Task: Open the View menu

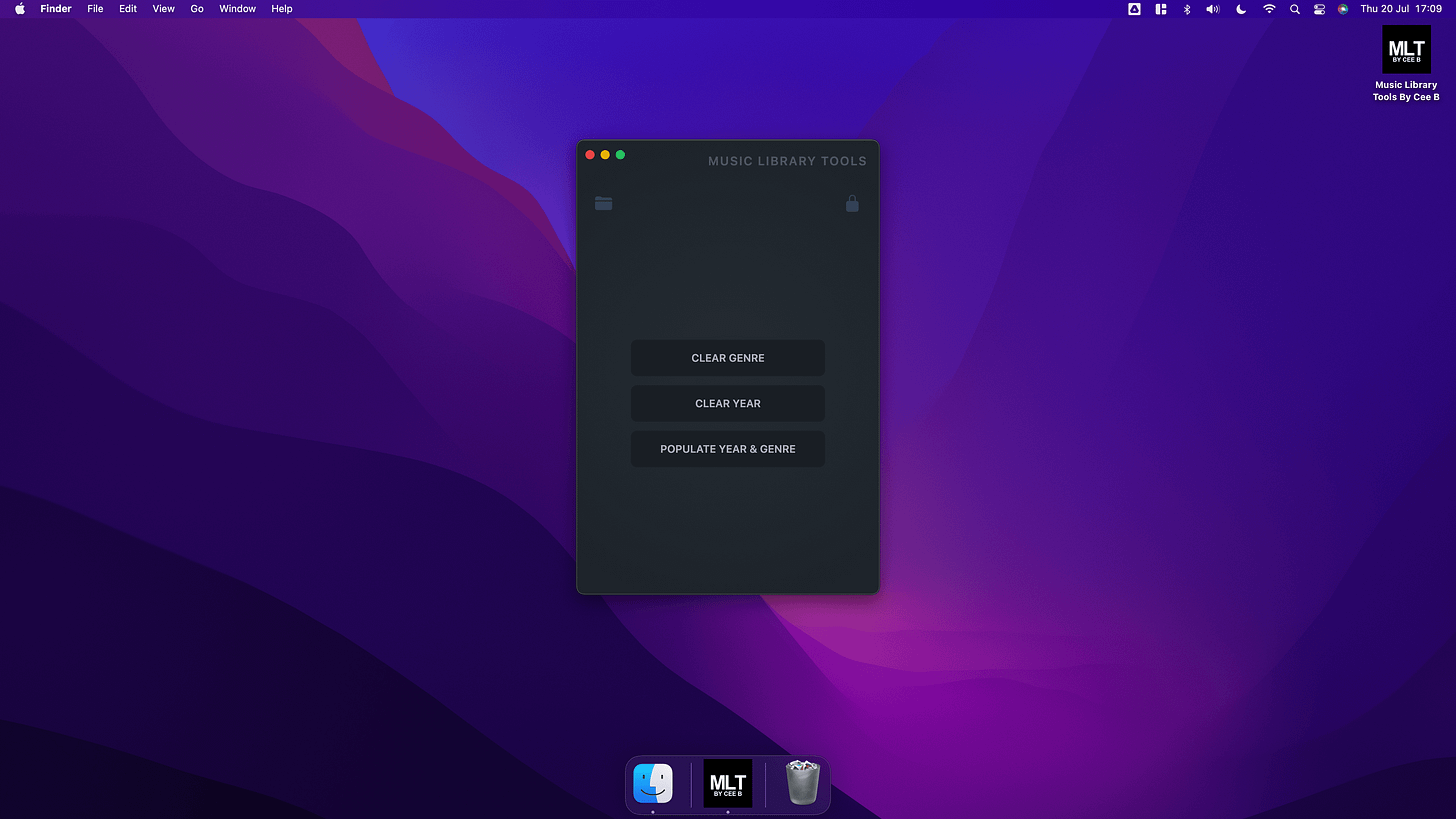Action: tap(163, 9)
